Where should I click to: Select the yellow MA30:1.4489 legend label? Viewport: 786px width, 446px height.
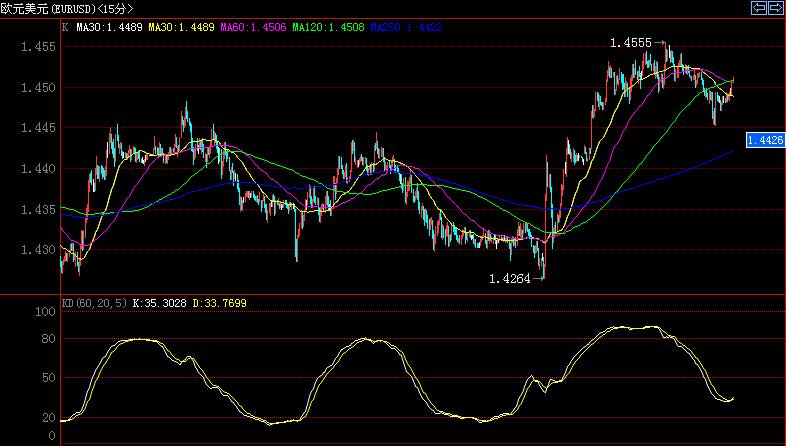pyautogui.click(x=181, y=27)
